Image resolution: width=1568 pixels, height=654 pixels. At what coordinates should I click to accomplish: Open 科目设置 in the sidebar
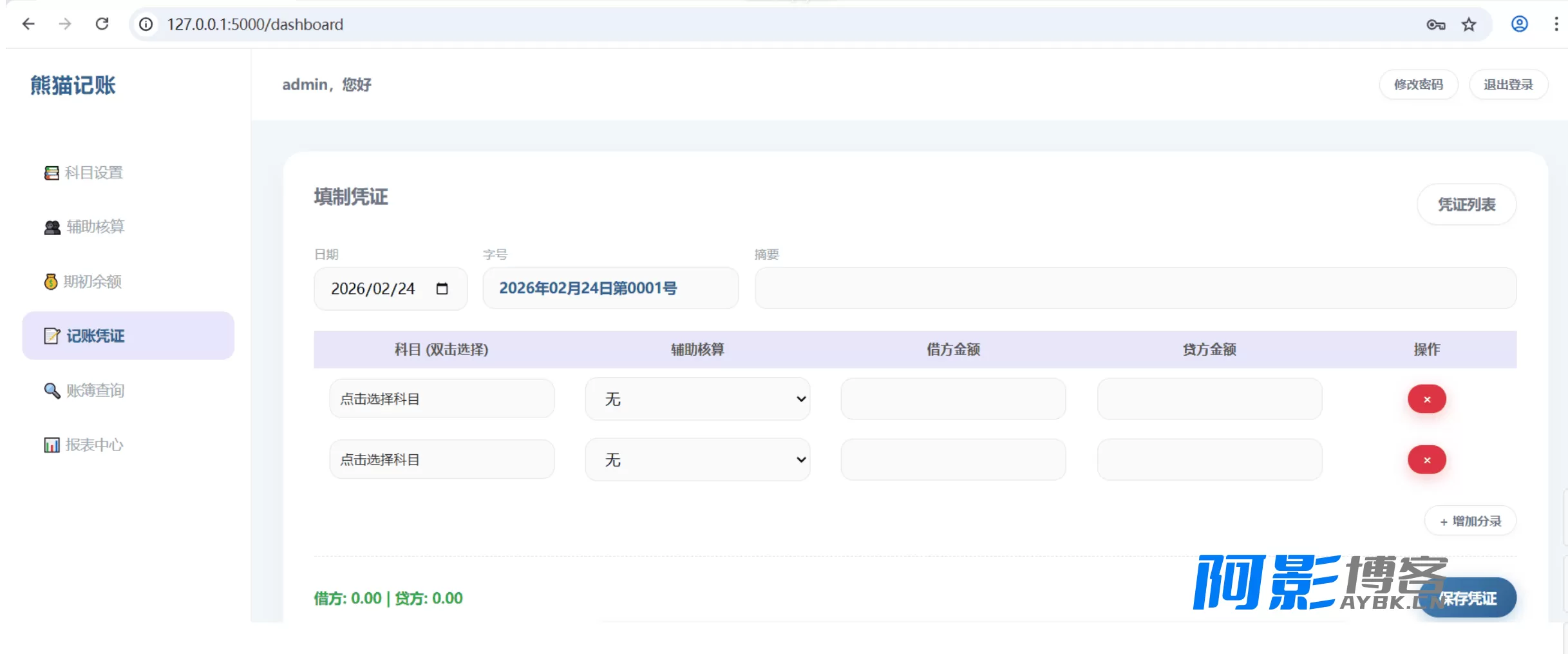[x=84, y=173]
